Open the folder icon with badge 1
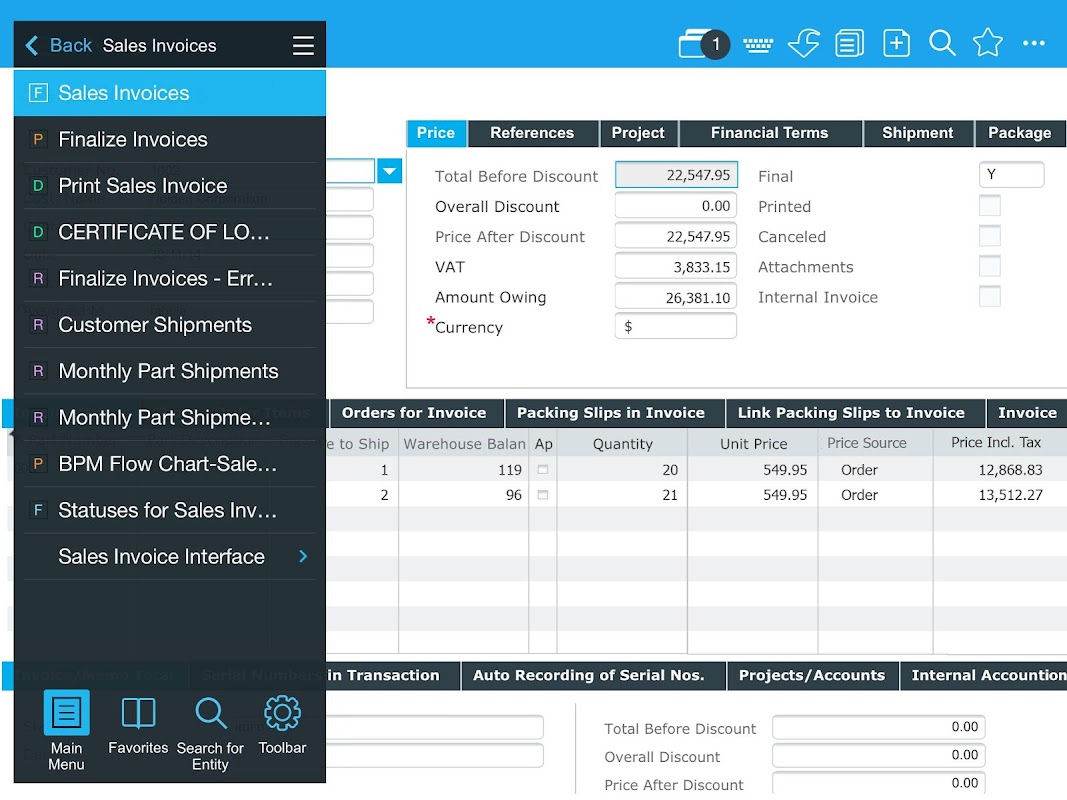 pos(702,44)
